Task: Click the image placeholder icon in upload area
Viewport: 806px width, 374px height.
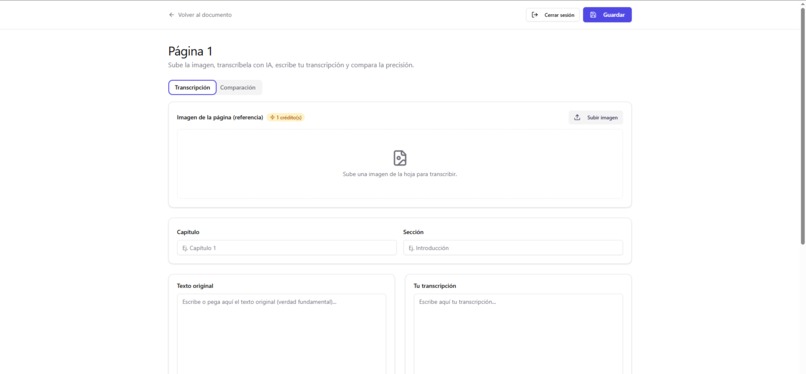Action: click(400, 158)
